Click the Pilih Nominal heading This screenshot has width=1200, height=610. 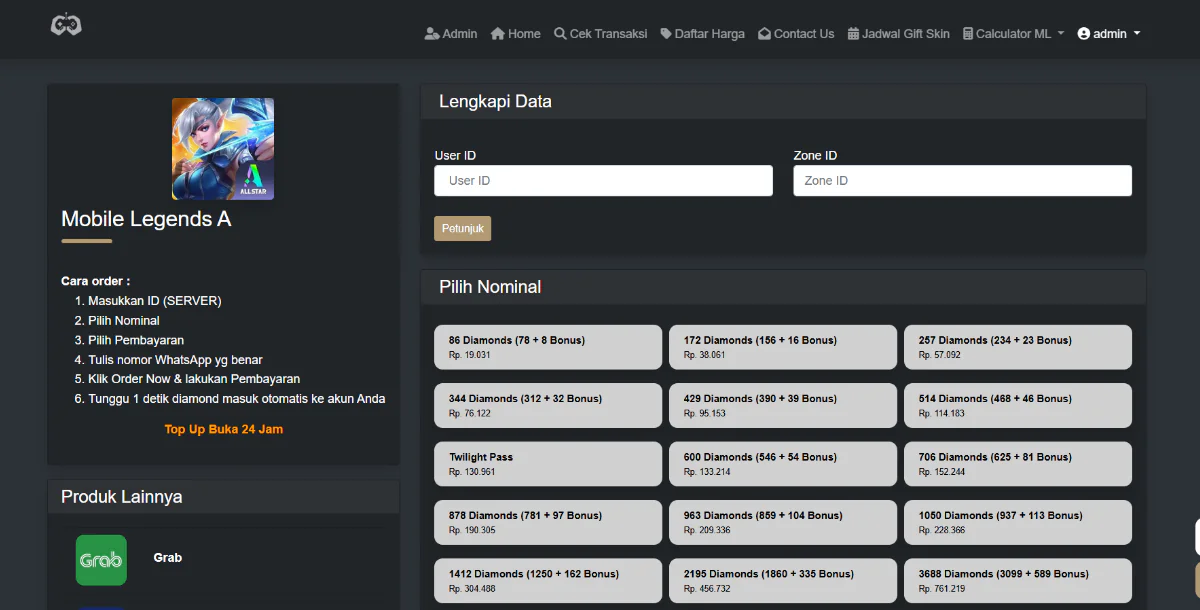coord(490,287)
